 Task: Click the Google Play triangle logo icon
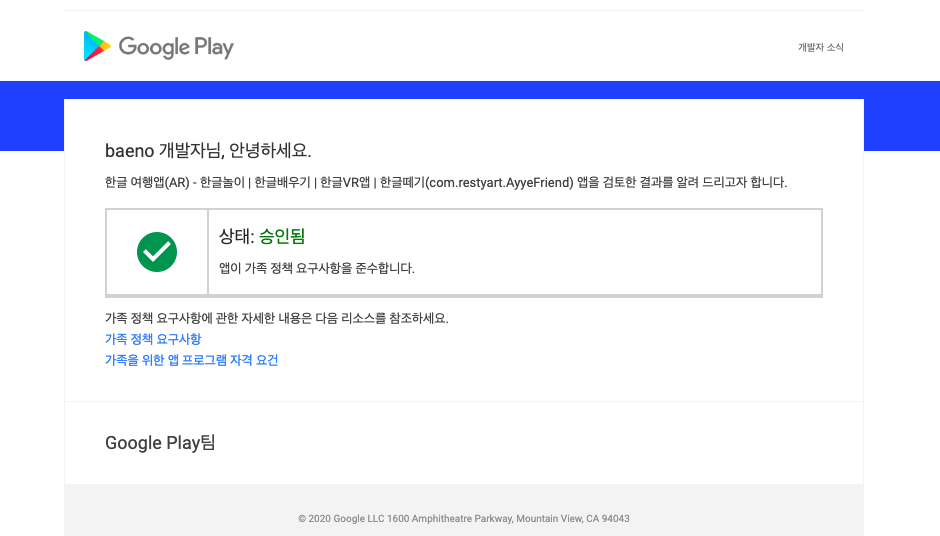click(x=97, y=46)
